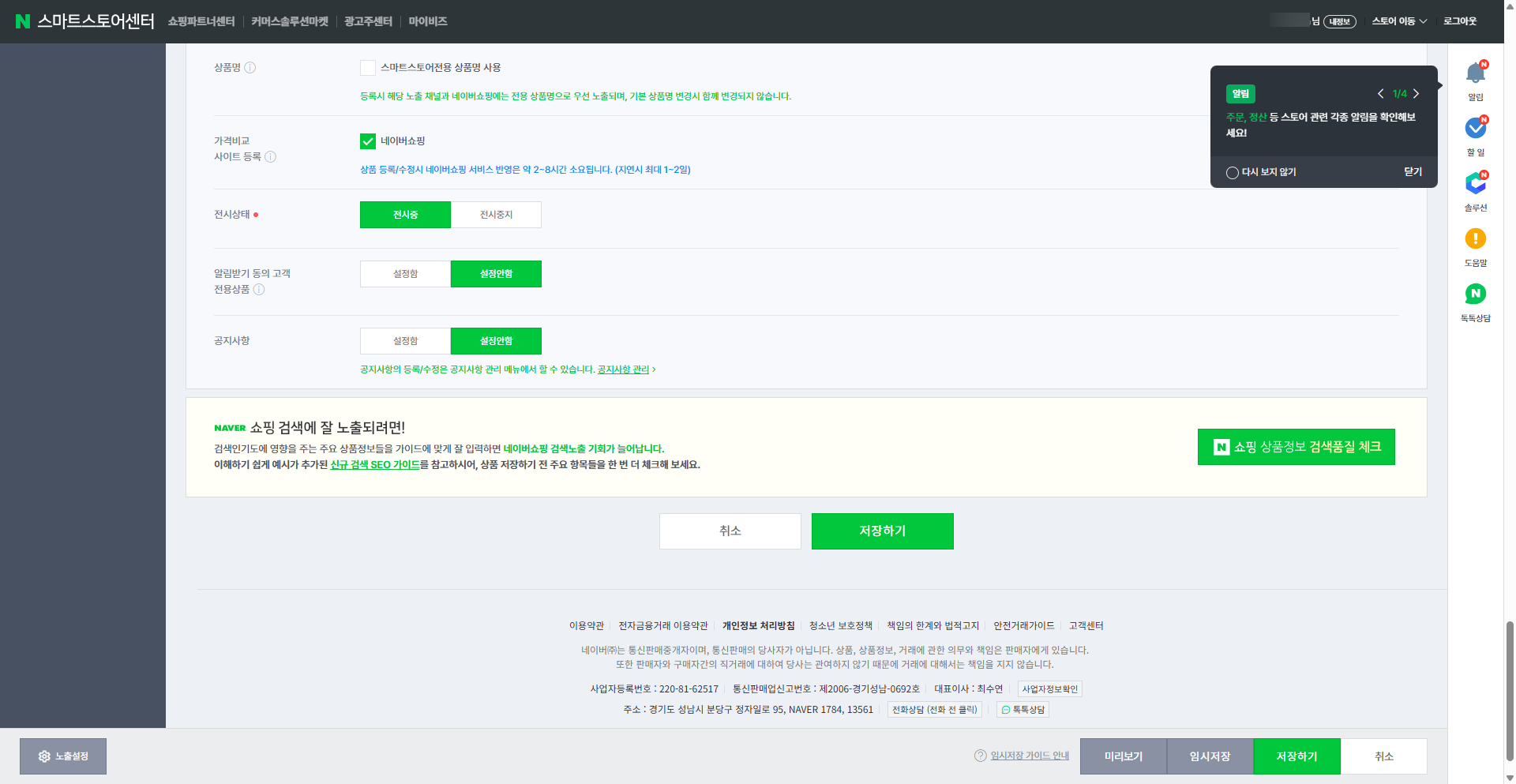Screen dimensions: 1516x784
Task: Go to previous notification with left chevron
Action: (1380, 93)
